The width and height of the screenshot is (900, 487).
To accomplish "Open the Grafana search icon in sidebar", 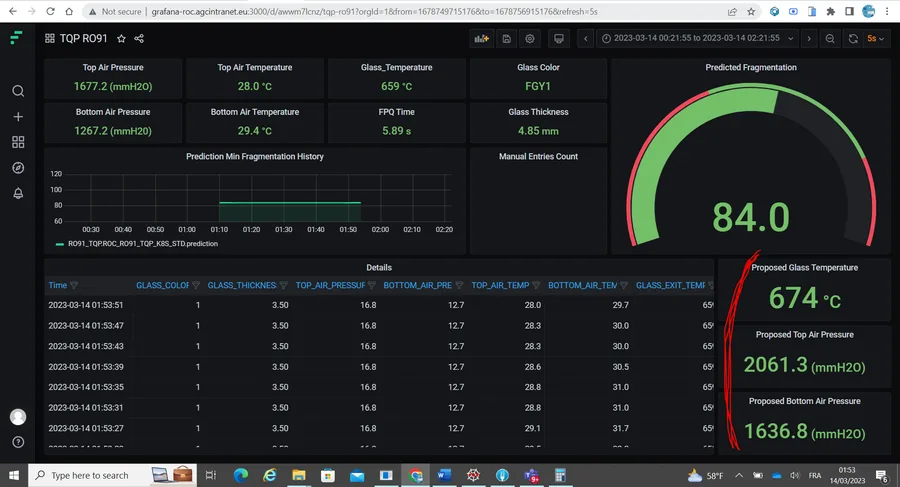I will click(18, 91).
